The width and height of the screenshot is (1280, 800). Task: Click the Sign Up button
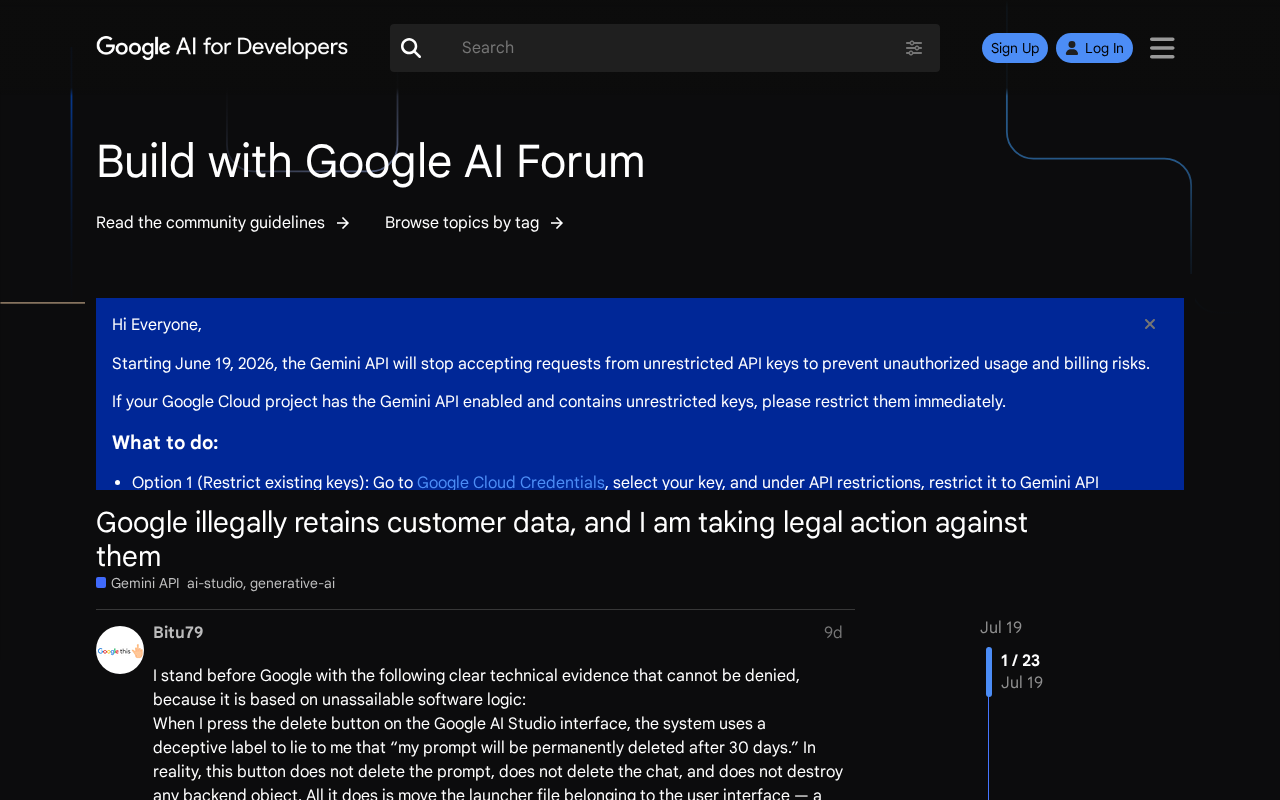[1015, 48]
